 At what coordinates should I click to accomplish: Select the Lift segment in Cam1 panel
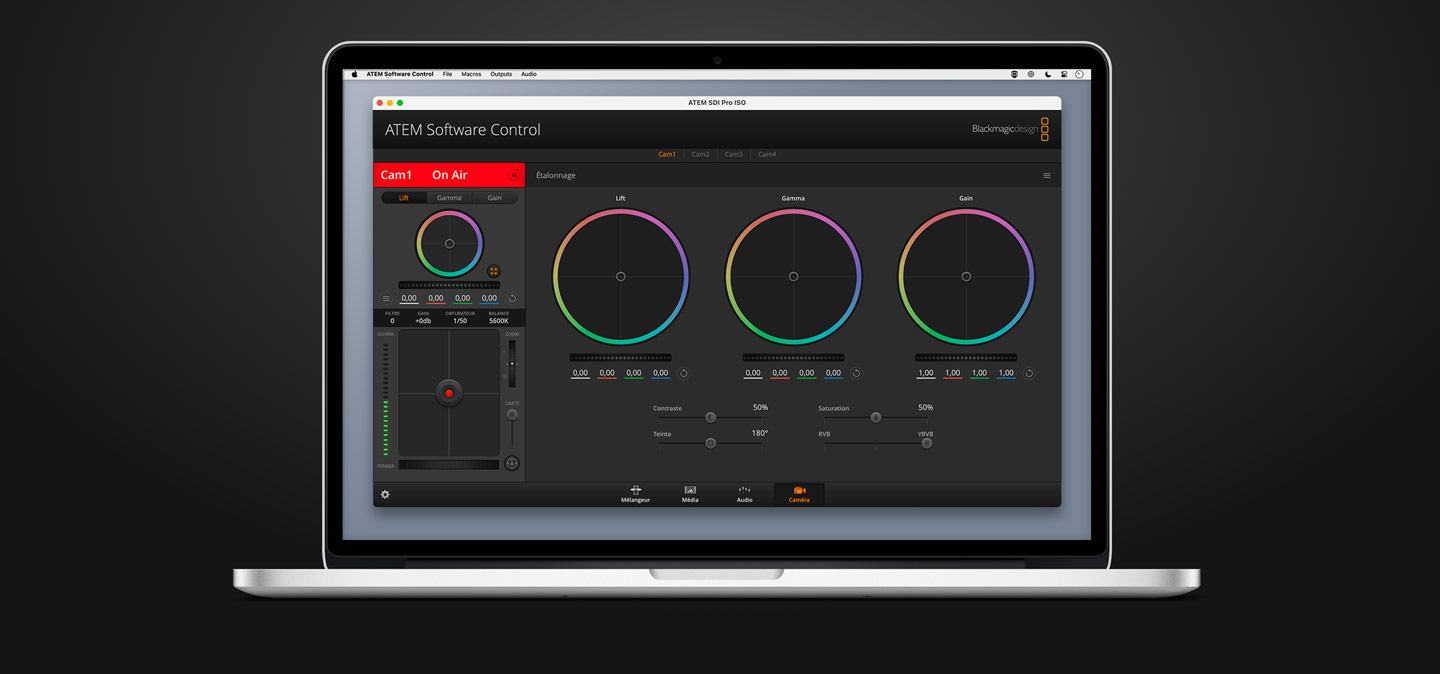[404, 198]
